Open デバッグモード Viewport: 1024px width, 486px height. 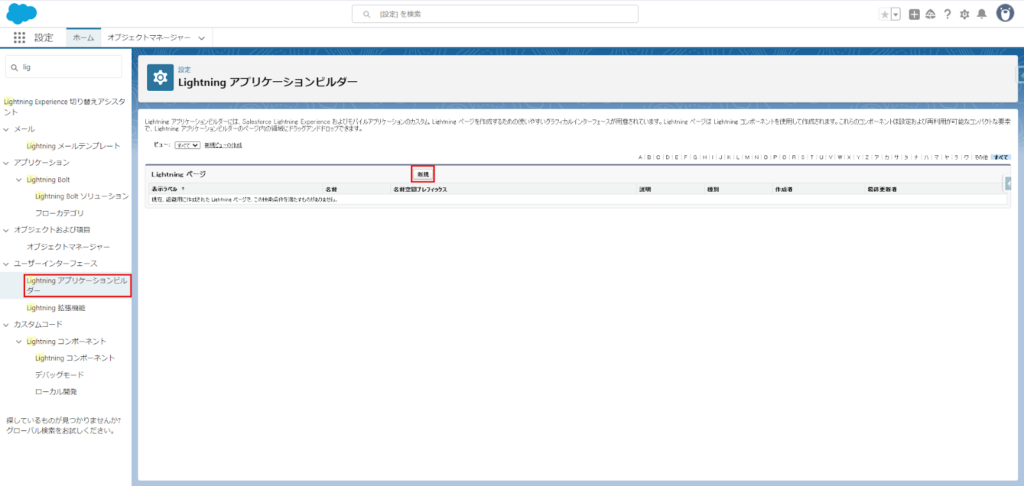[x=59, y=375]
